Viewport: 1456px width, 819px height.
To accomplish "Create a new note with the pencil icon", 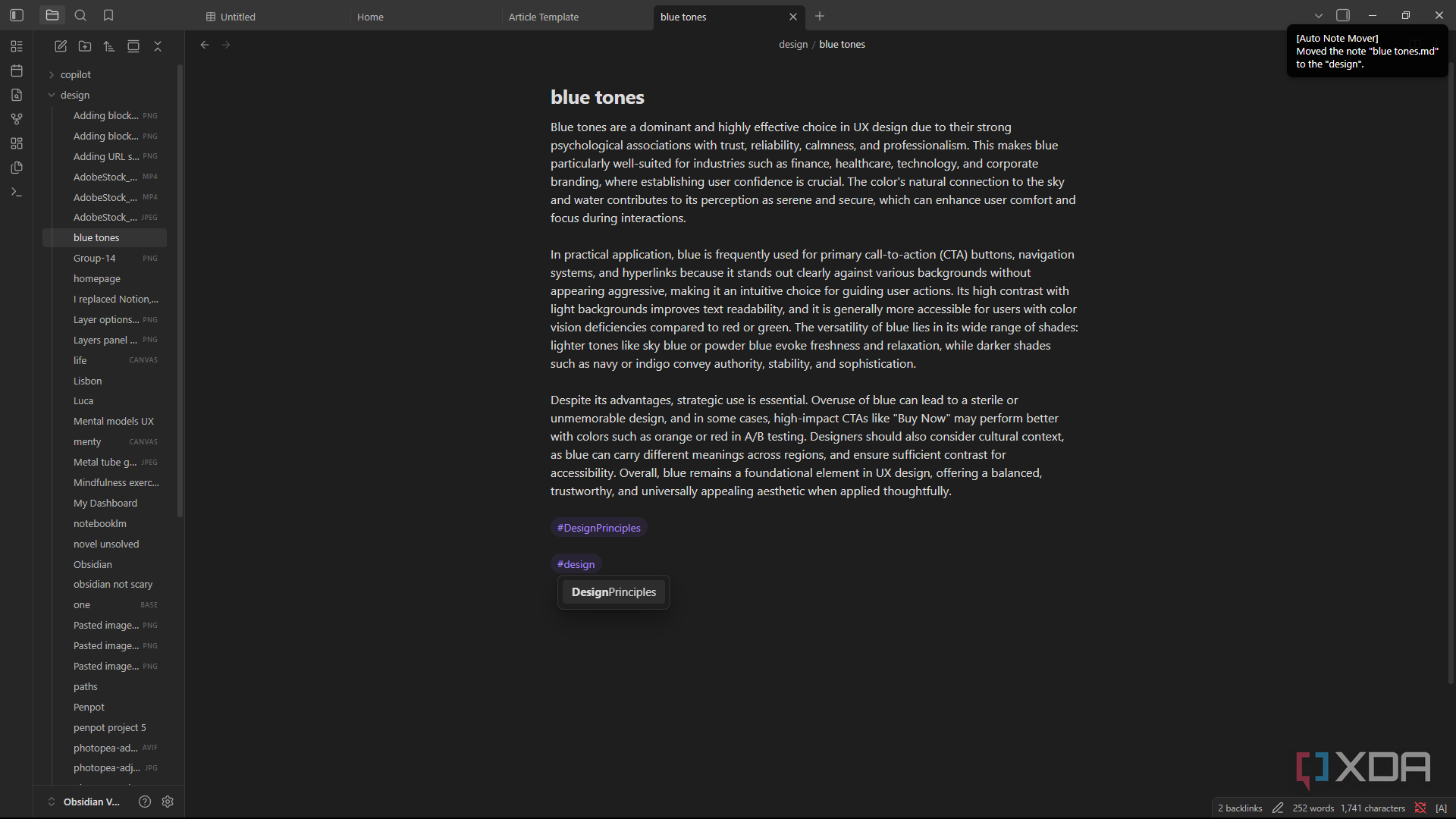I will click(61, 46).
